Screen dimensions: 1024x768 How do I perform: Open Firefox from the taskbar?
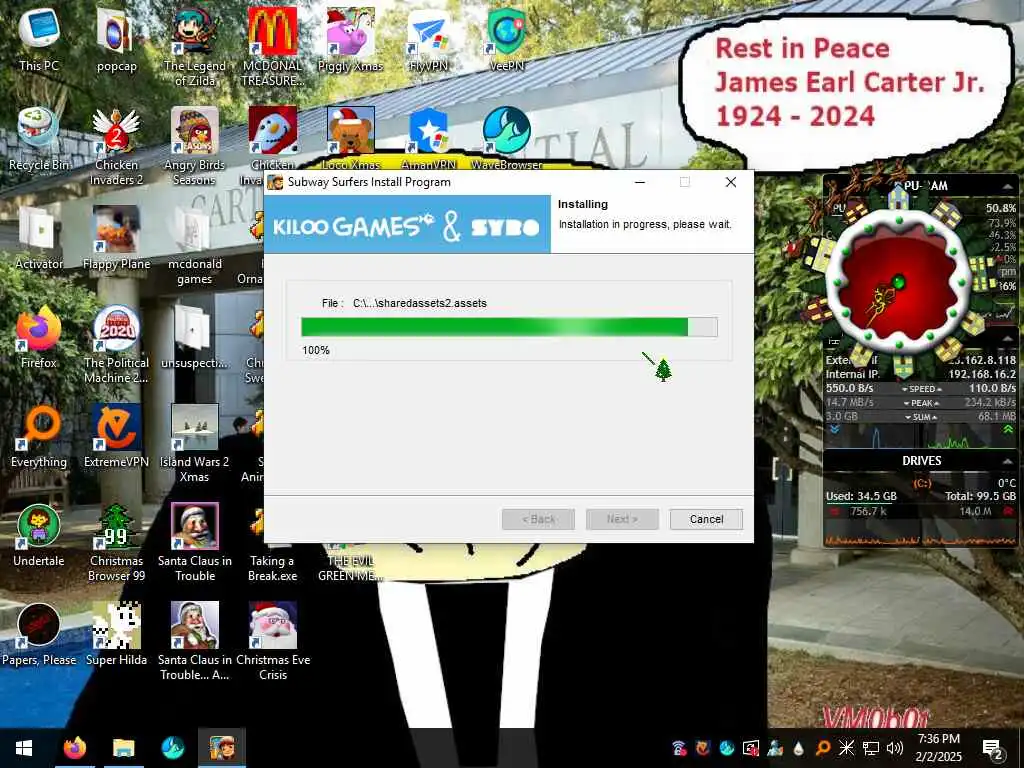coord(75,748)
